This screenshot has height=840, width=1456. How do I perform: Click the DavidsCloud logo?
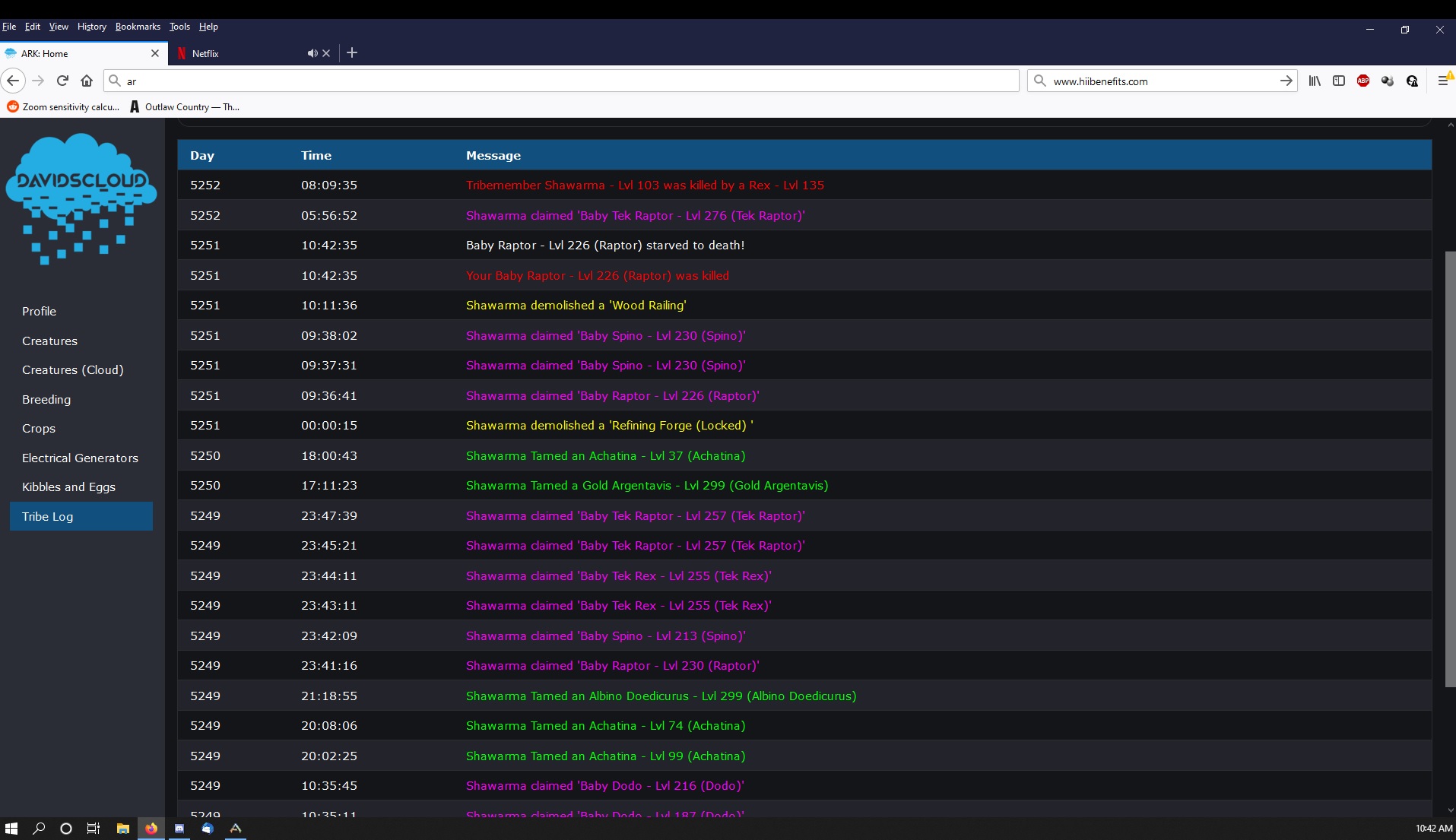click(x=81, y=199)
